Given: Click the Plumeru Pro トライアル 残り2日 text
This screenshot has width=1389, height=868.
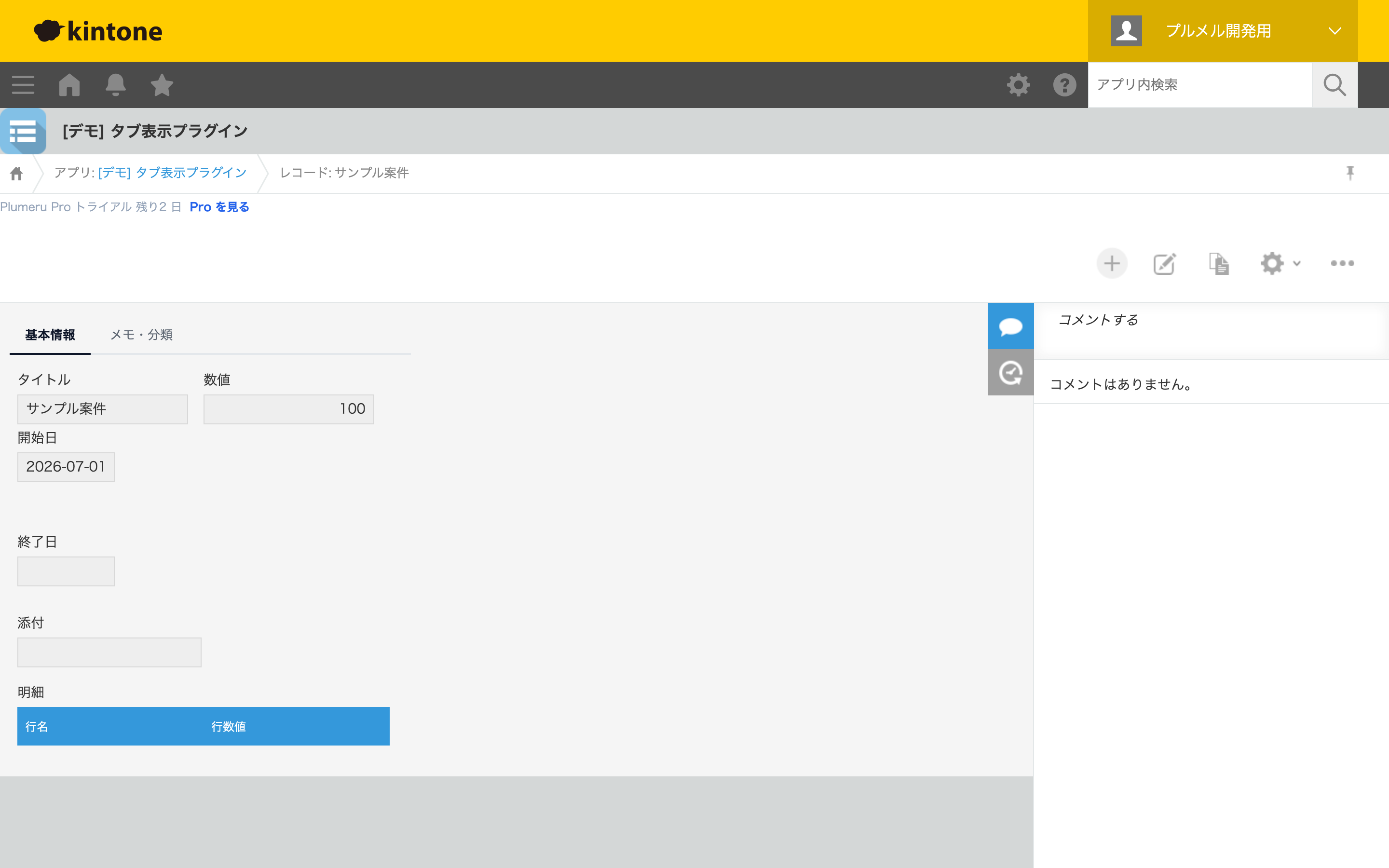Looking at the screenshot, I should click(x=91, y=207).
